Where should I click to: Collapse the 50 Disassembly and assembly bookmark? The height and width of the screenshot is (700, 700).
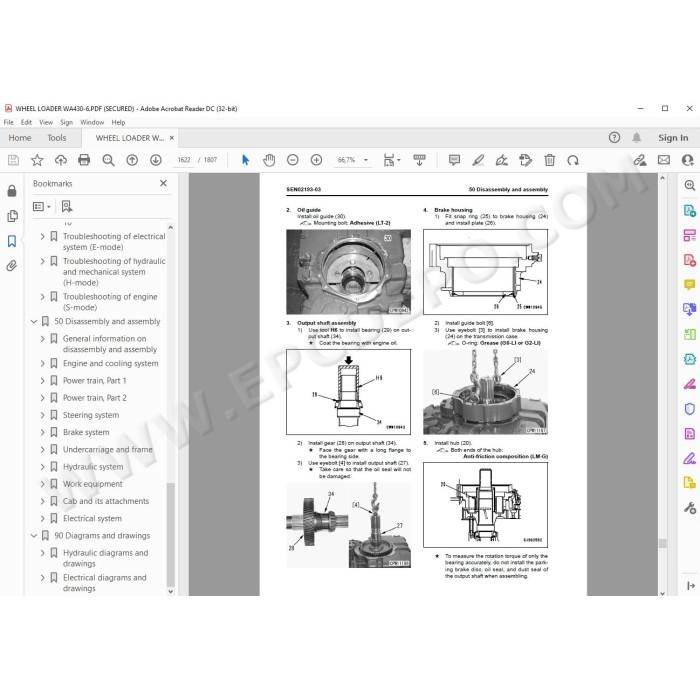[34, 321]
